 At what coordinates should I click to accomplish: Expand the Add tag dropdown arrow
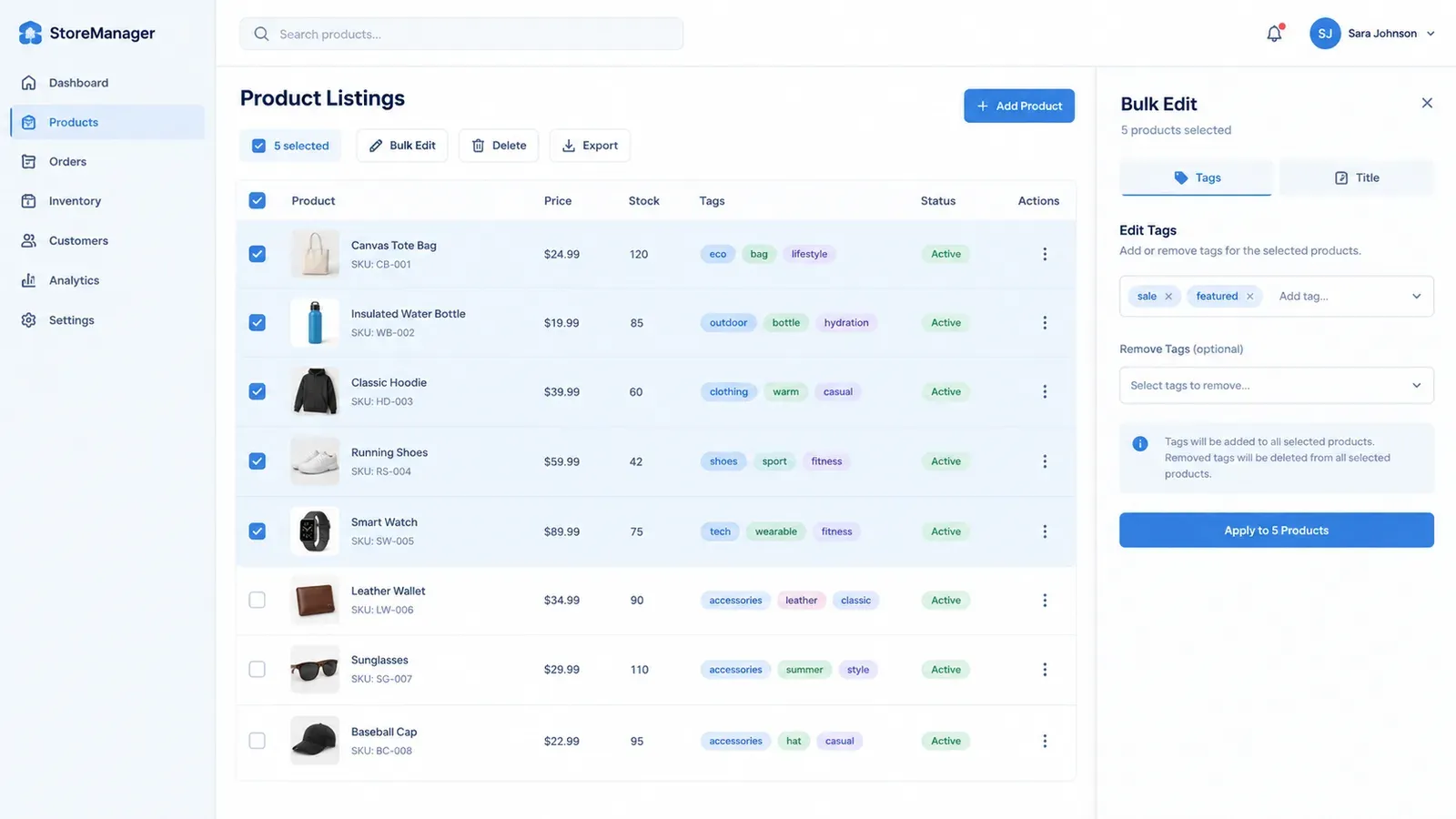(1416, 297)
